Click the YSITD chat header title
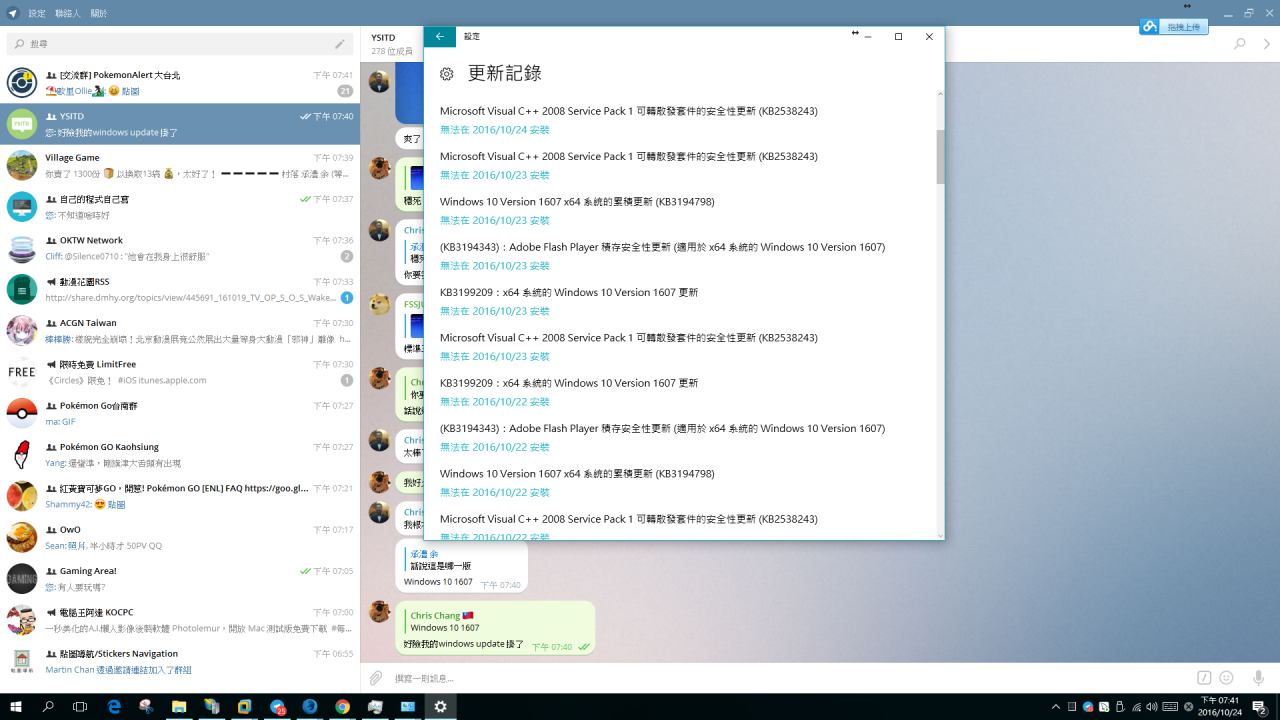 click(x=383, y=37)
